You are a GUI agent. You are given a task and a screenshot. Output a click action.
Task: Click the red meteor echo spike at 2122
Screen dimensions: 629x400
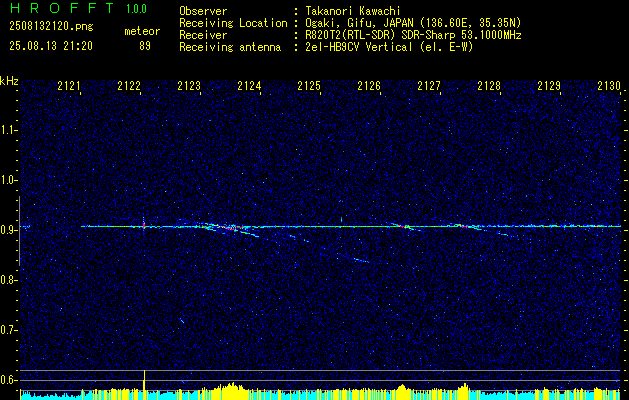(x=144, y=225)
